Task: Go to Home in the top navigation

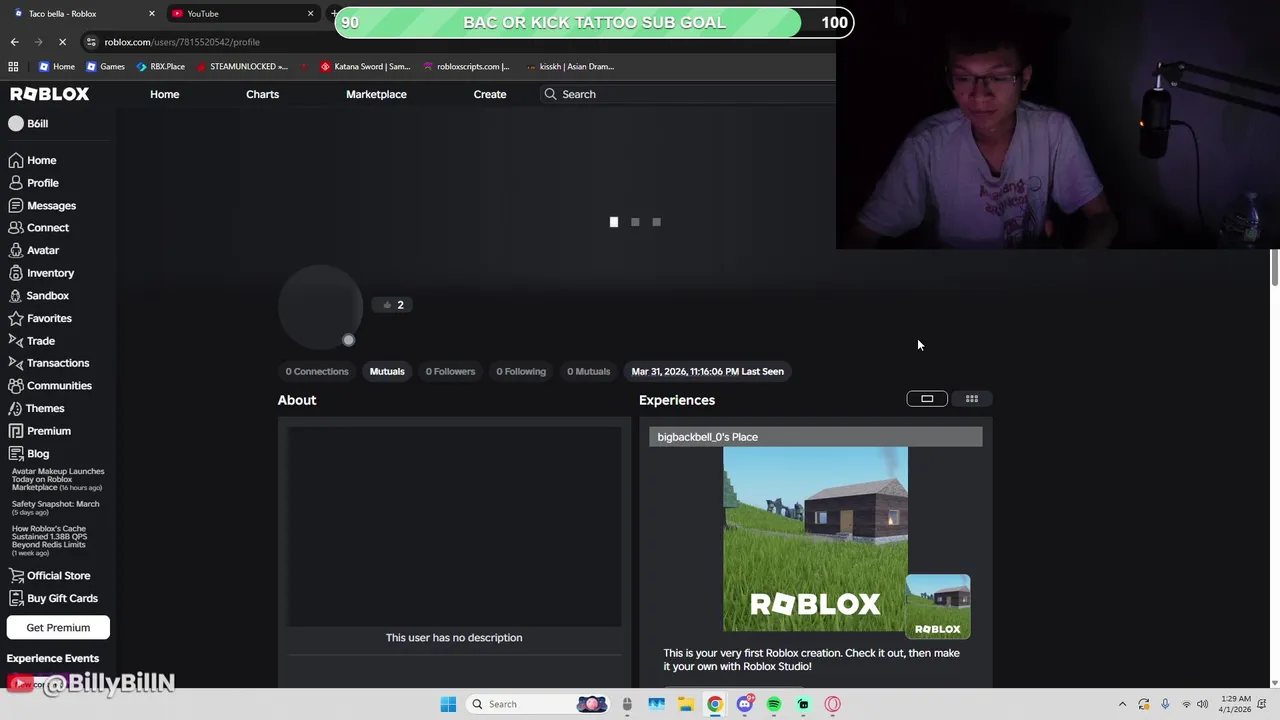Action: [165, 94]
